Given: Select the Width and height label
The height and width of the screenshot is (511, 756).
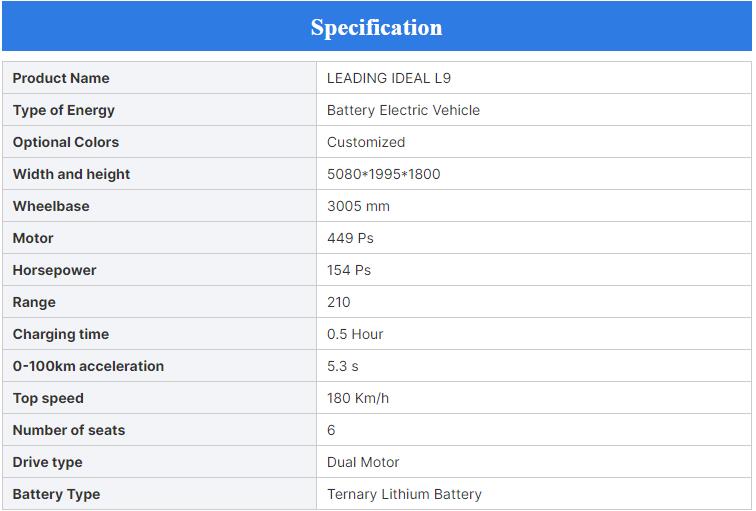Looking at the screenshot, I should click(71, 174).
